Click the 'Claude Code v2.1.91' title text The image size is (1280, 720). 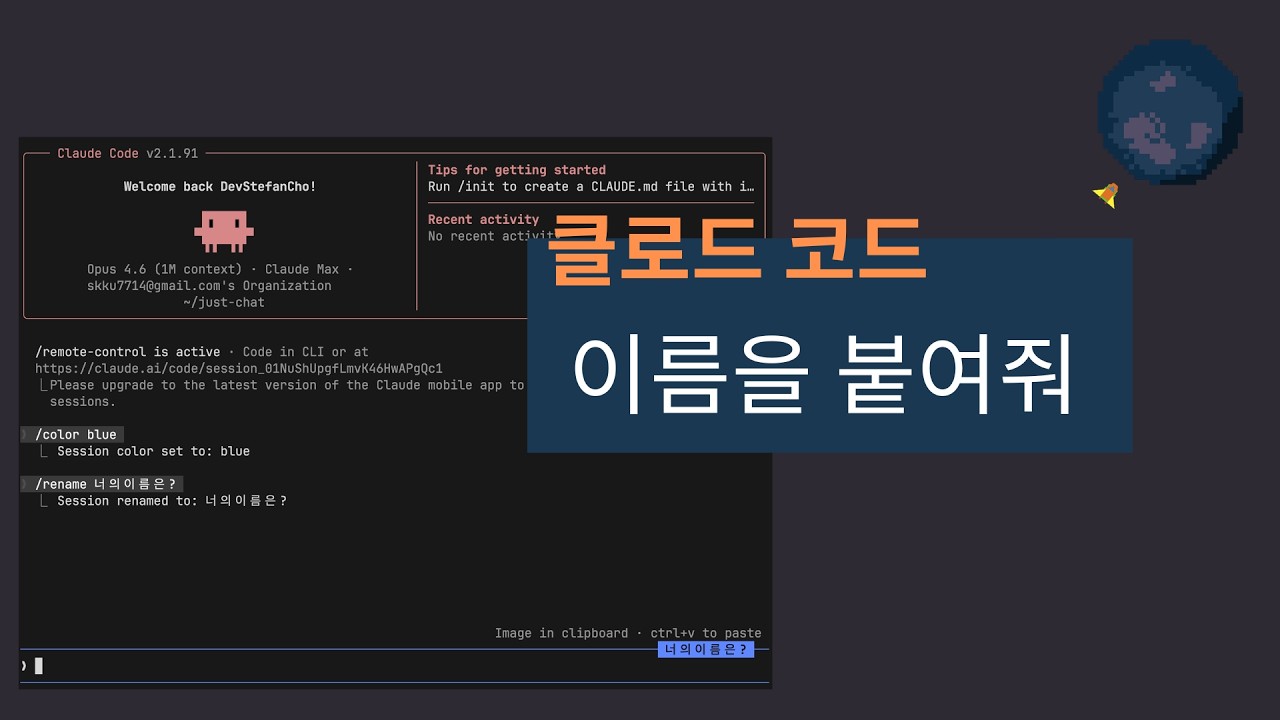128,153
